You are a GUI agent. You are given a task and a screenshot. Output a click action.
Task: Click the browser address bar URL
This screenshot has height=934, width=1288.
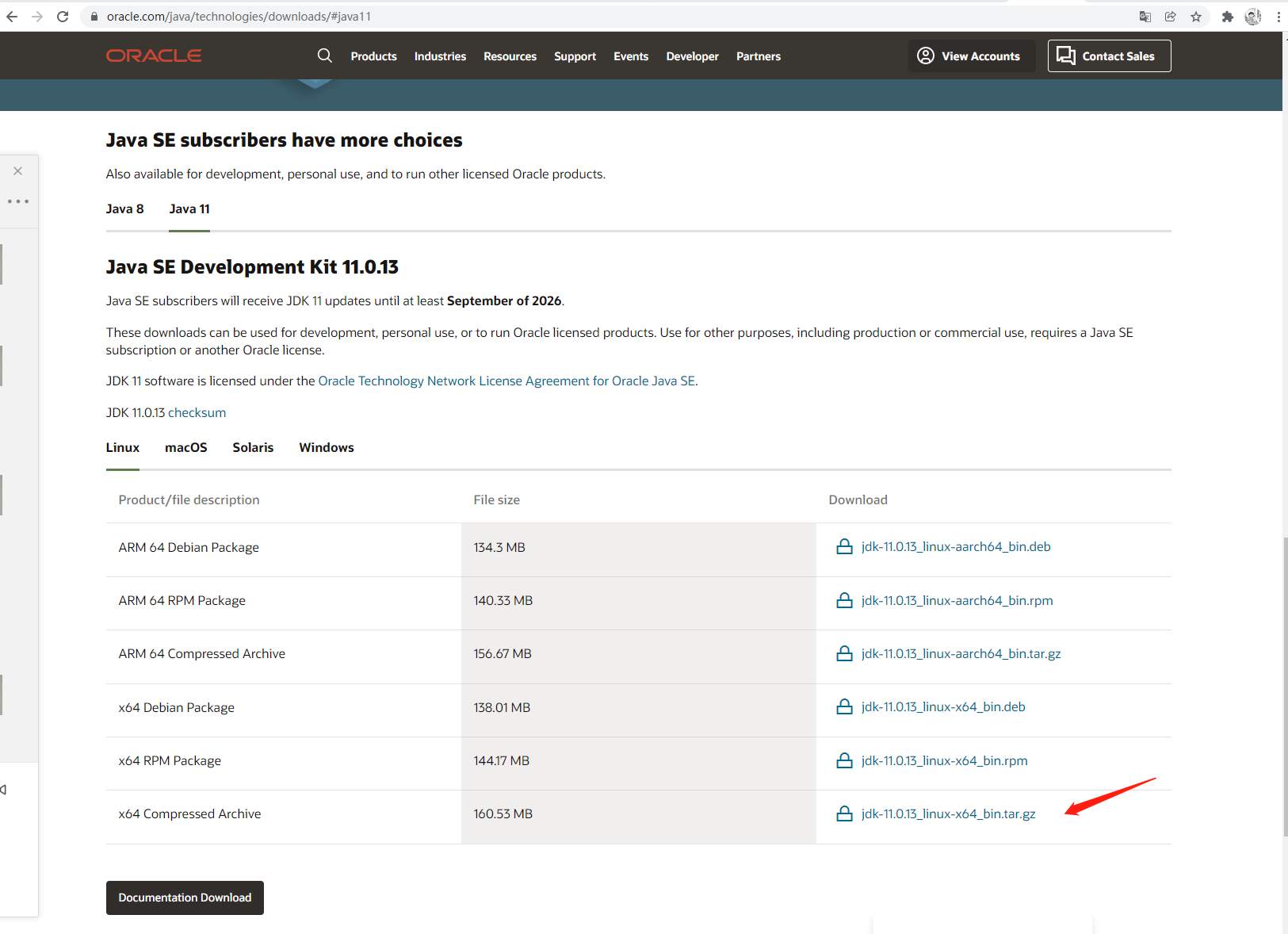(x=239, y=17)
